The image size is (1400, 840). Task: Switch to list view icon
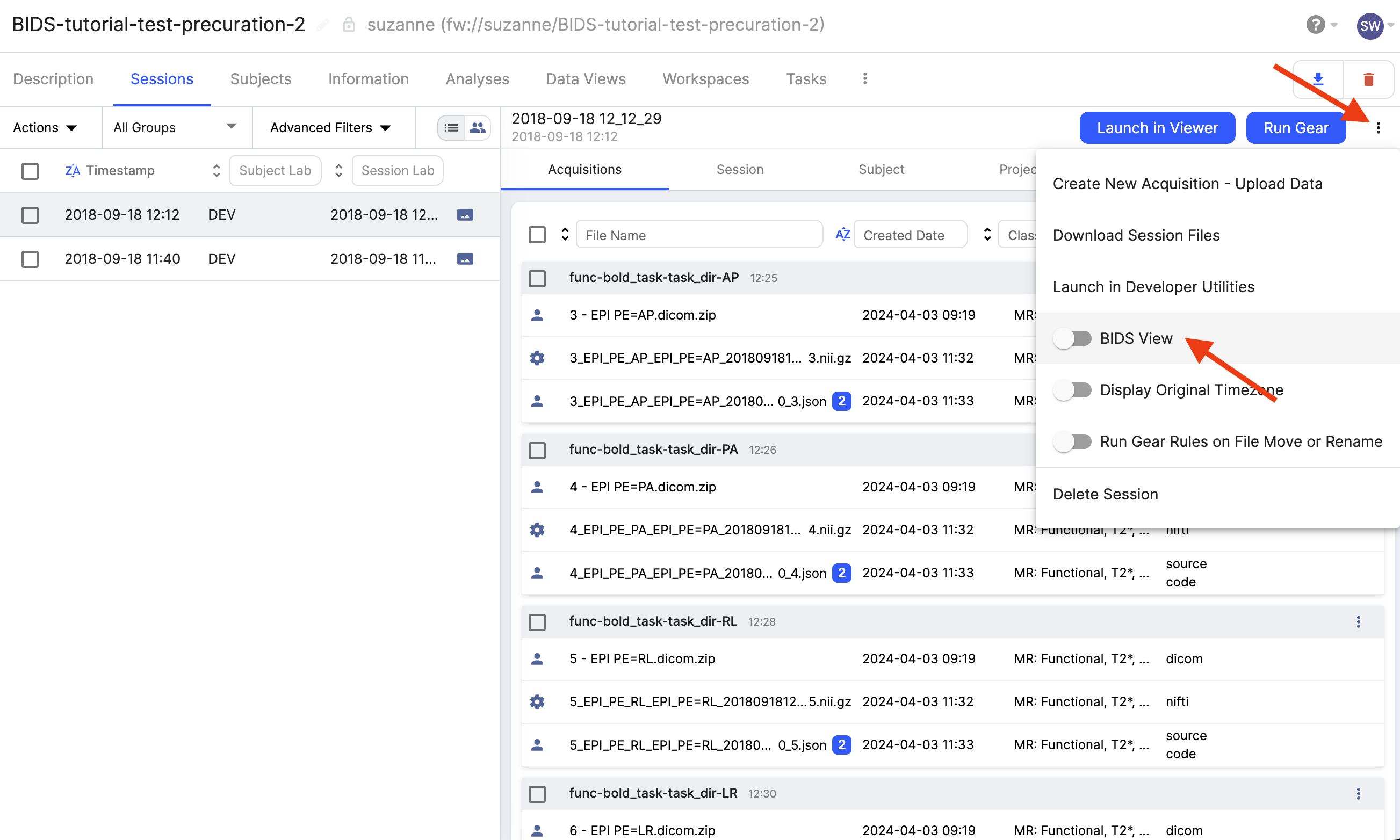tap(451, 128)
